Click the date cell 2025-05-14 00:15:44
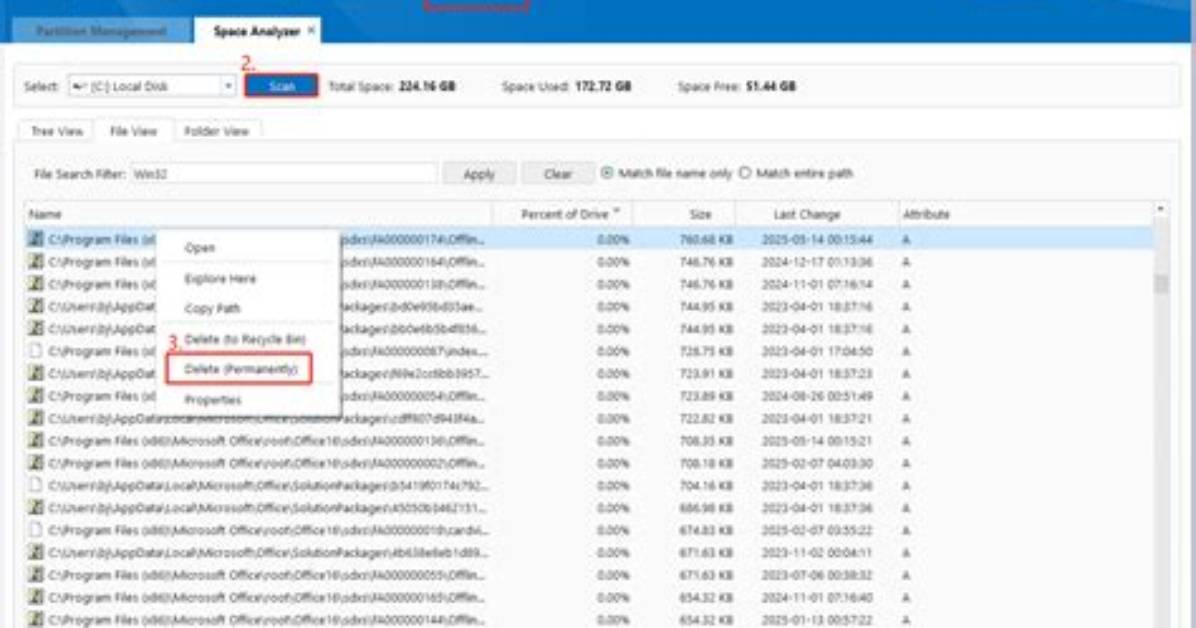 (x=817, y=240)
